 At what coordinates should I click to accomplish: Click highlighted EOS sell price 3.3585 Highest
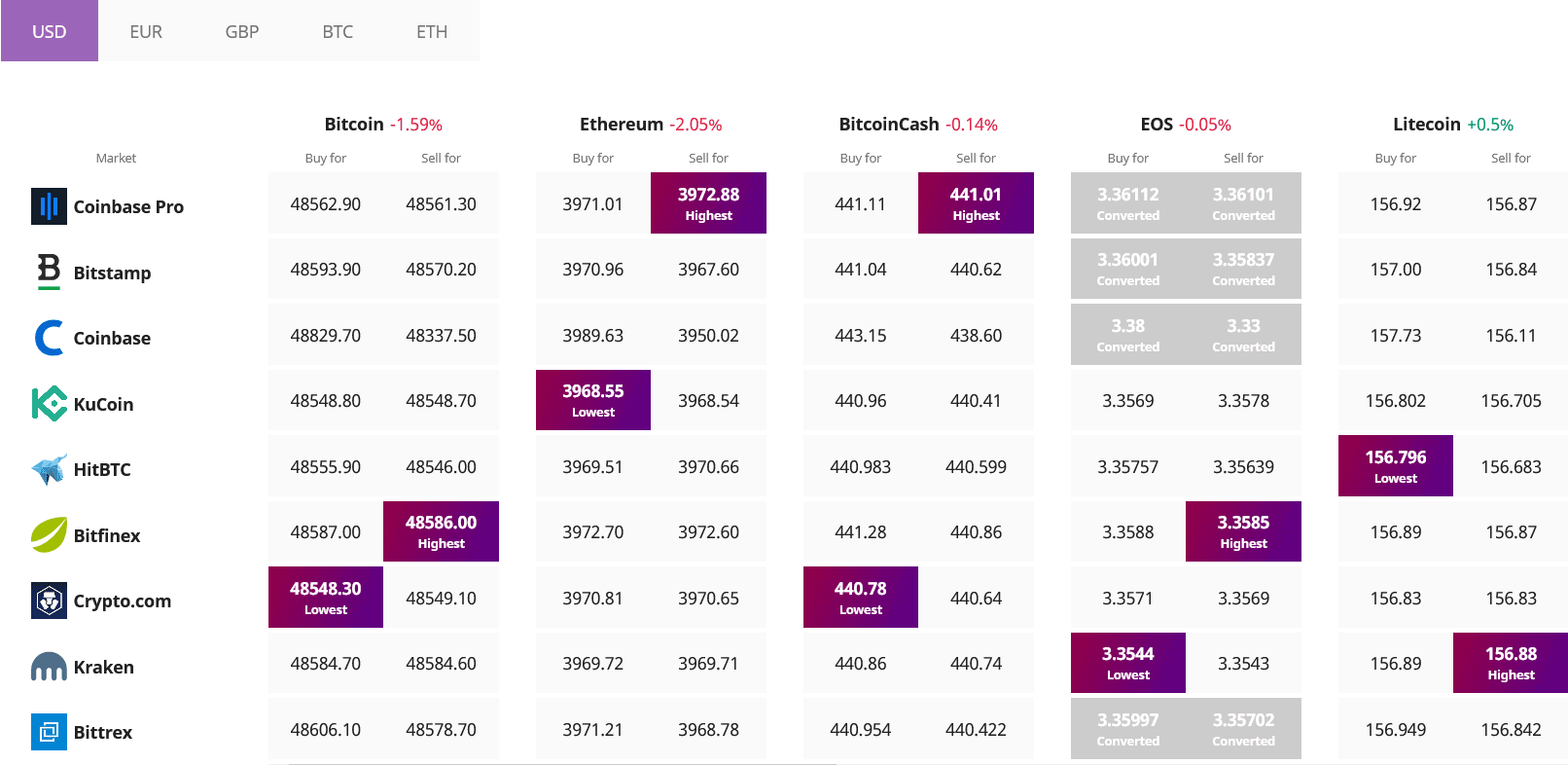(x=1243, y=531)
